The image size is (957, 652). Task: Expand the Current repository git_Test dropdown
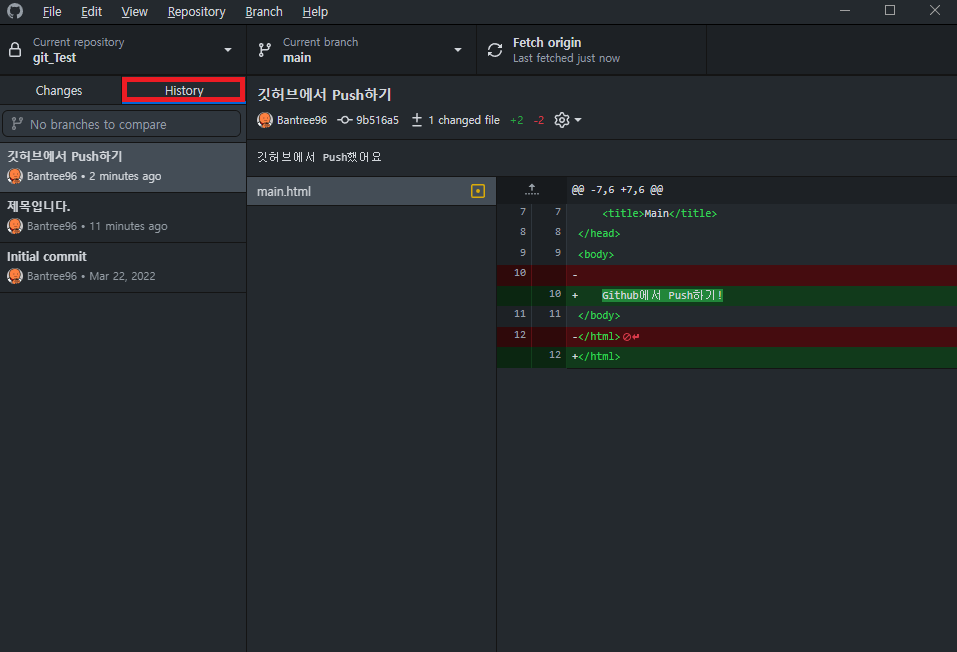point(123,50)
